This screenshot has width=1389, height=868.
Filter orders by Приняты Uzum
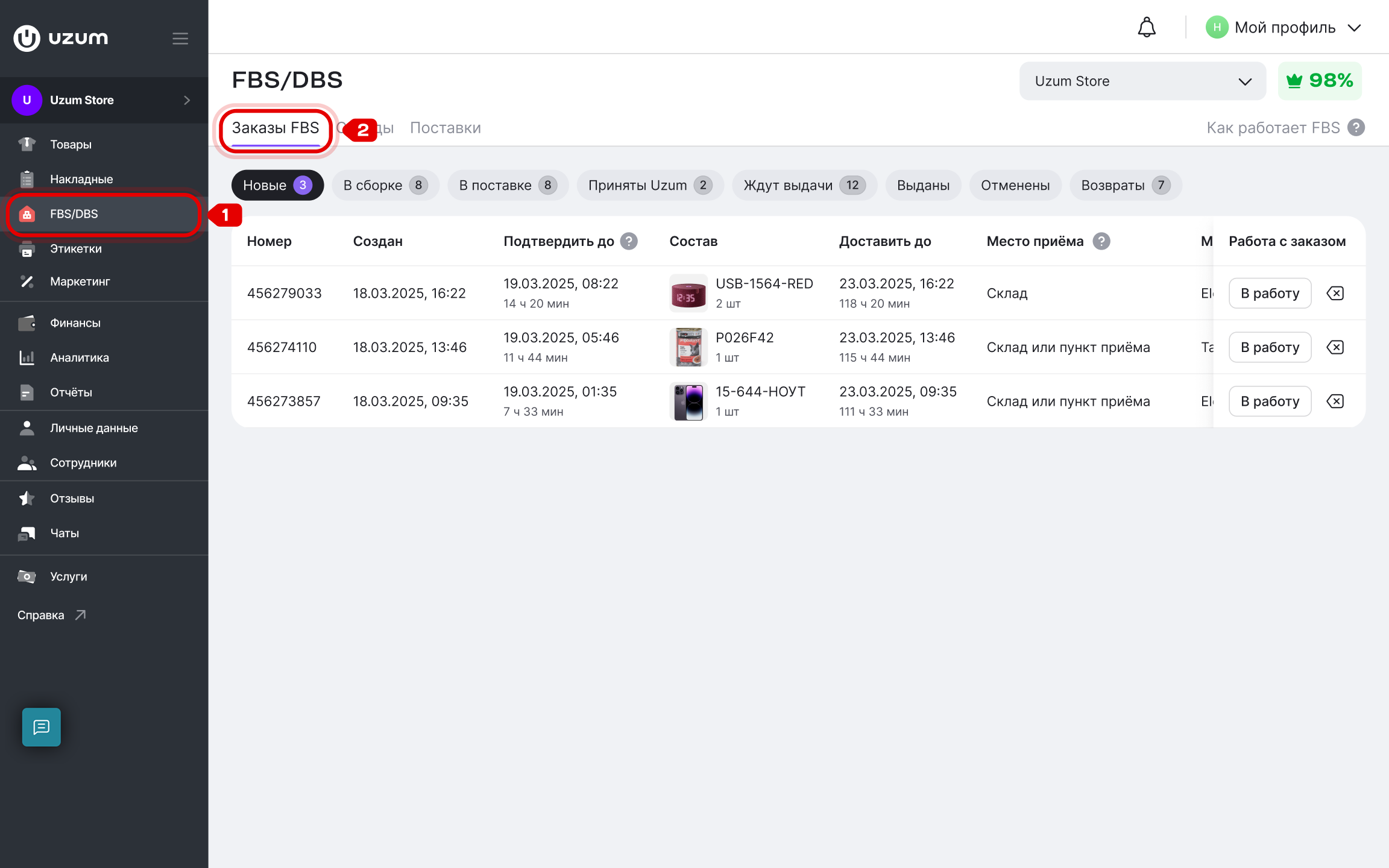coord(650,185)
